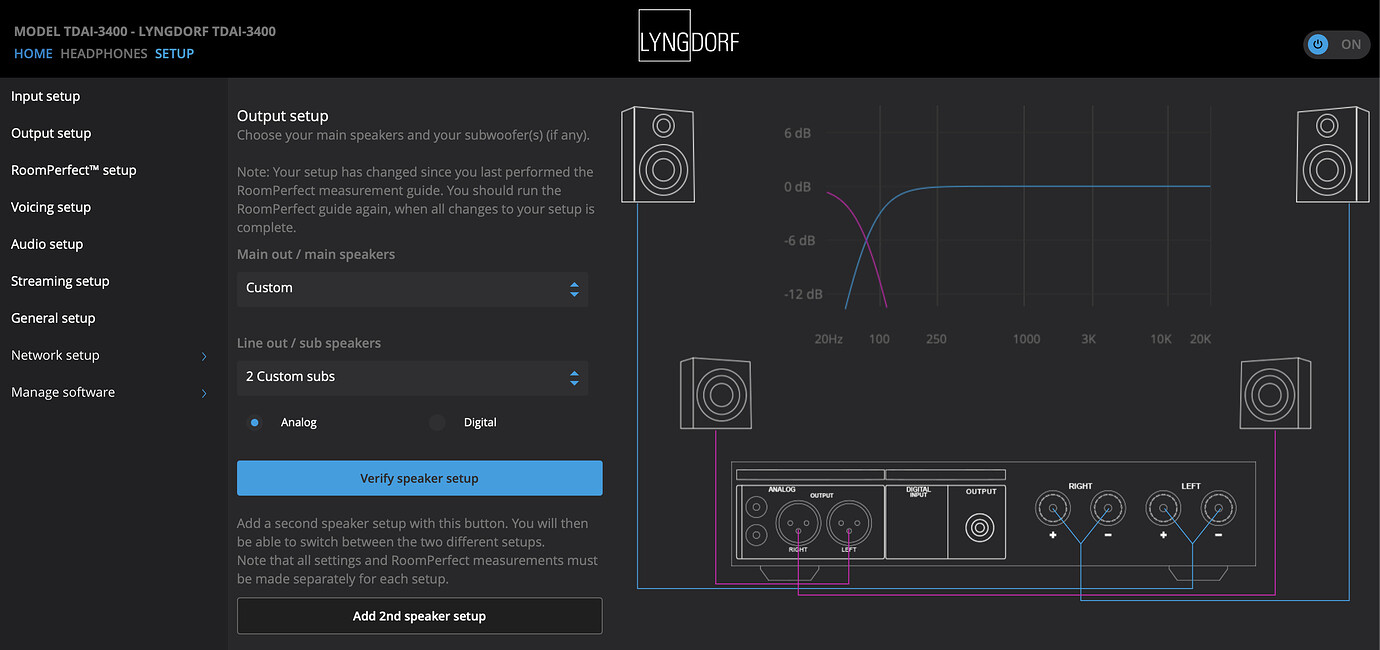Open the SETUP tab
This screenshot has width=1380, height=650.
(x=174, y=53)
